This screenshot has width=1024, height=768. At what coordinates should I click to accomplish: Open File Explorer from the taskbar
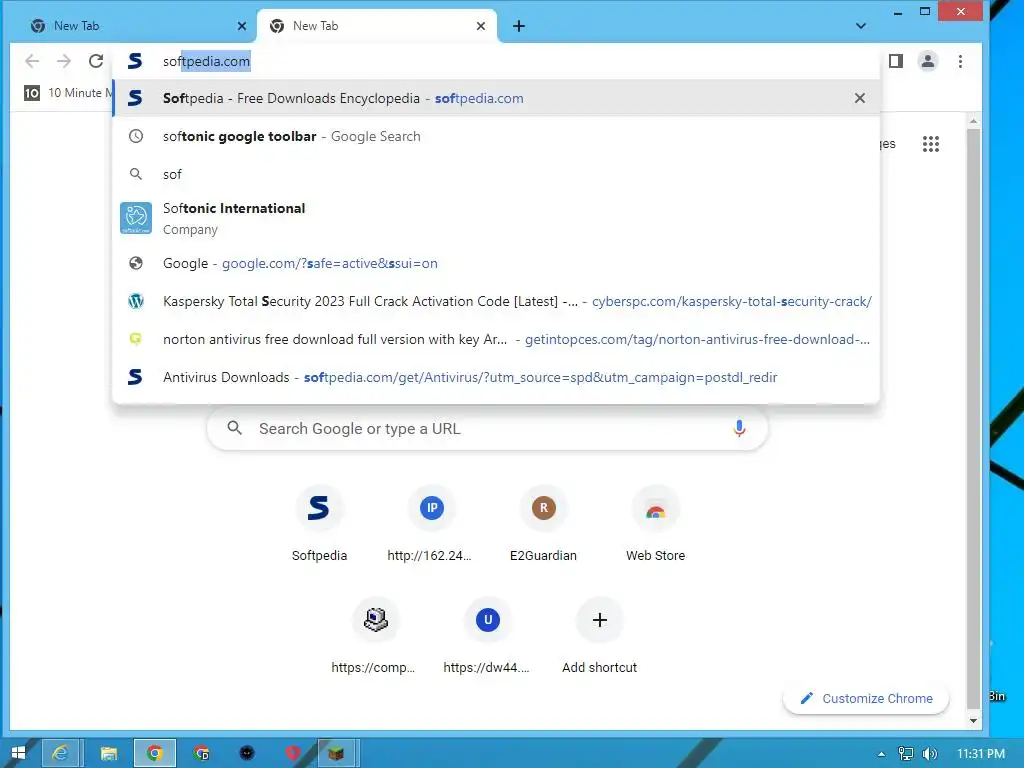click(x=108, y=752)
